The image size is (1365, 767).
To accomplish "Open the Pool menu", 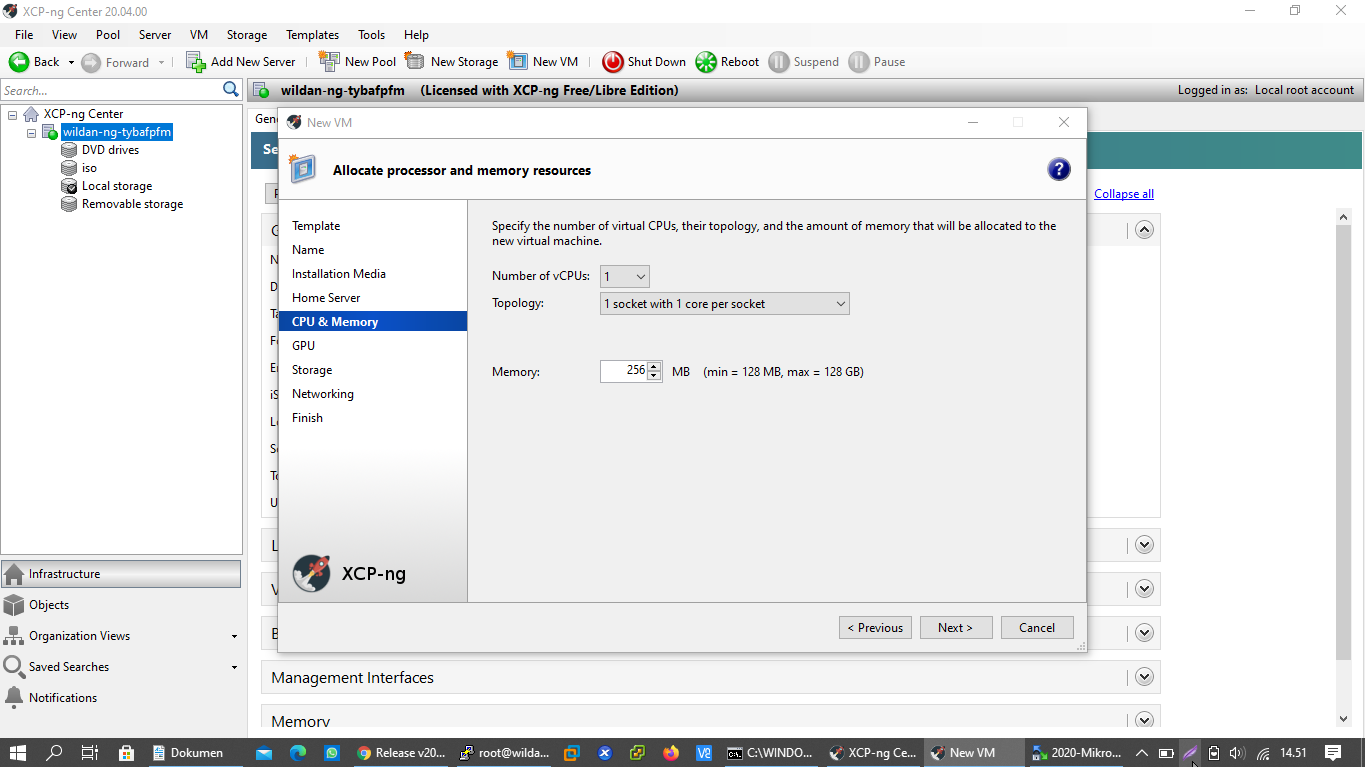I will click(108, 34).
